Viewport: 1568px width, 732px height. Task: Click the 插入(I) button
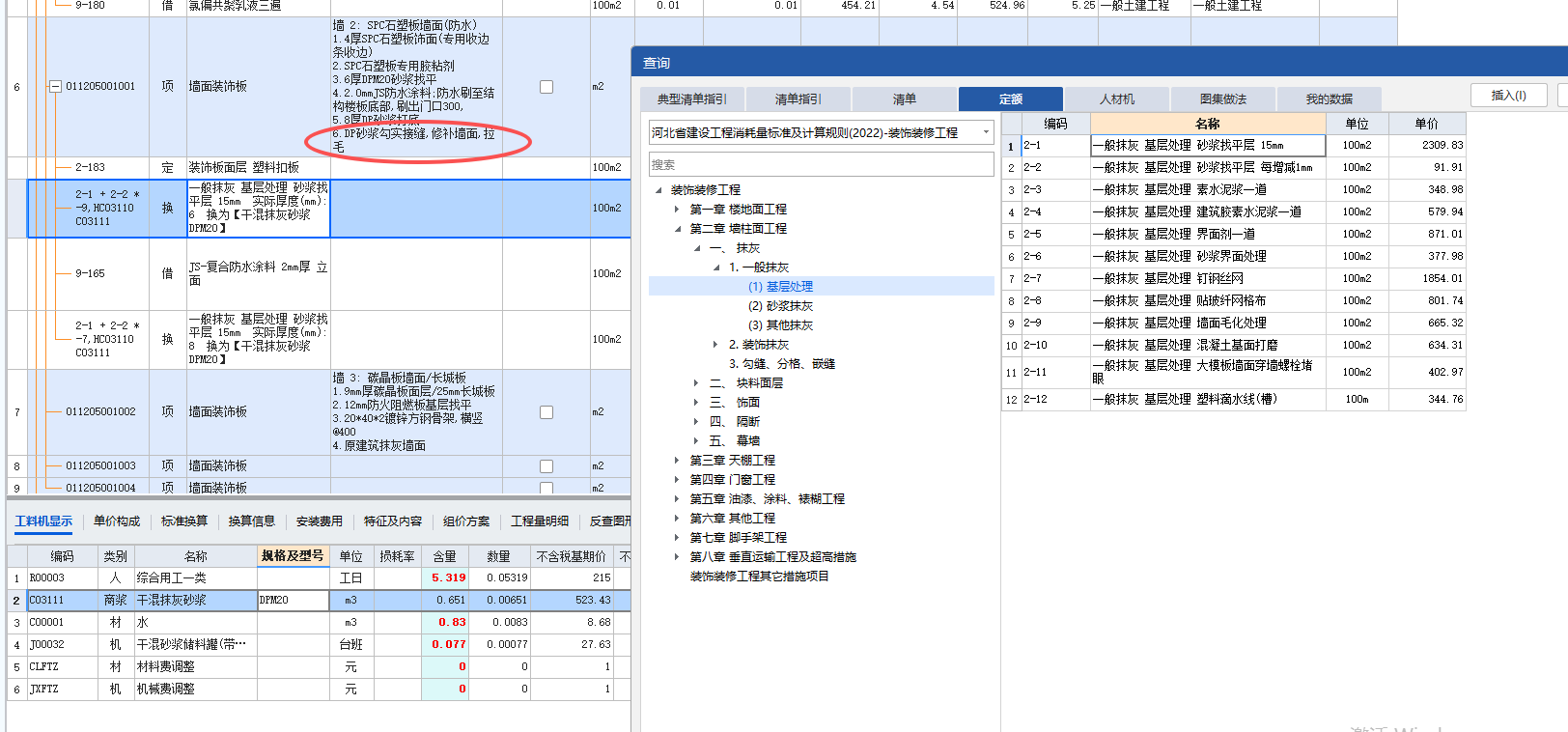[1509, 96]
